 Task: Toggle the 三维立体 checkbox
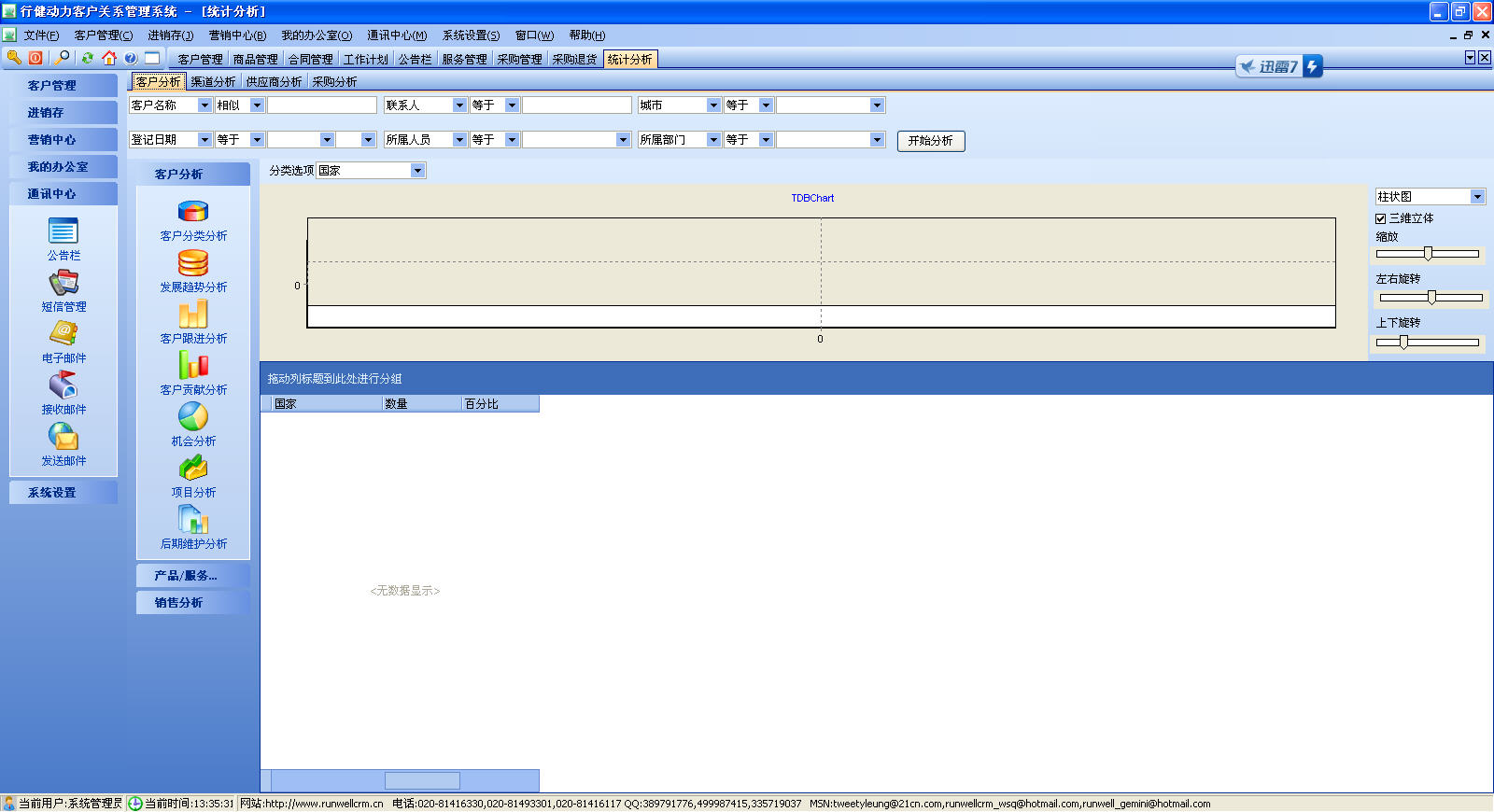coord(1380,218)
